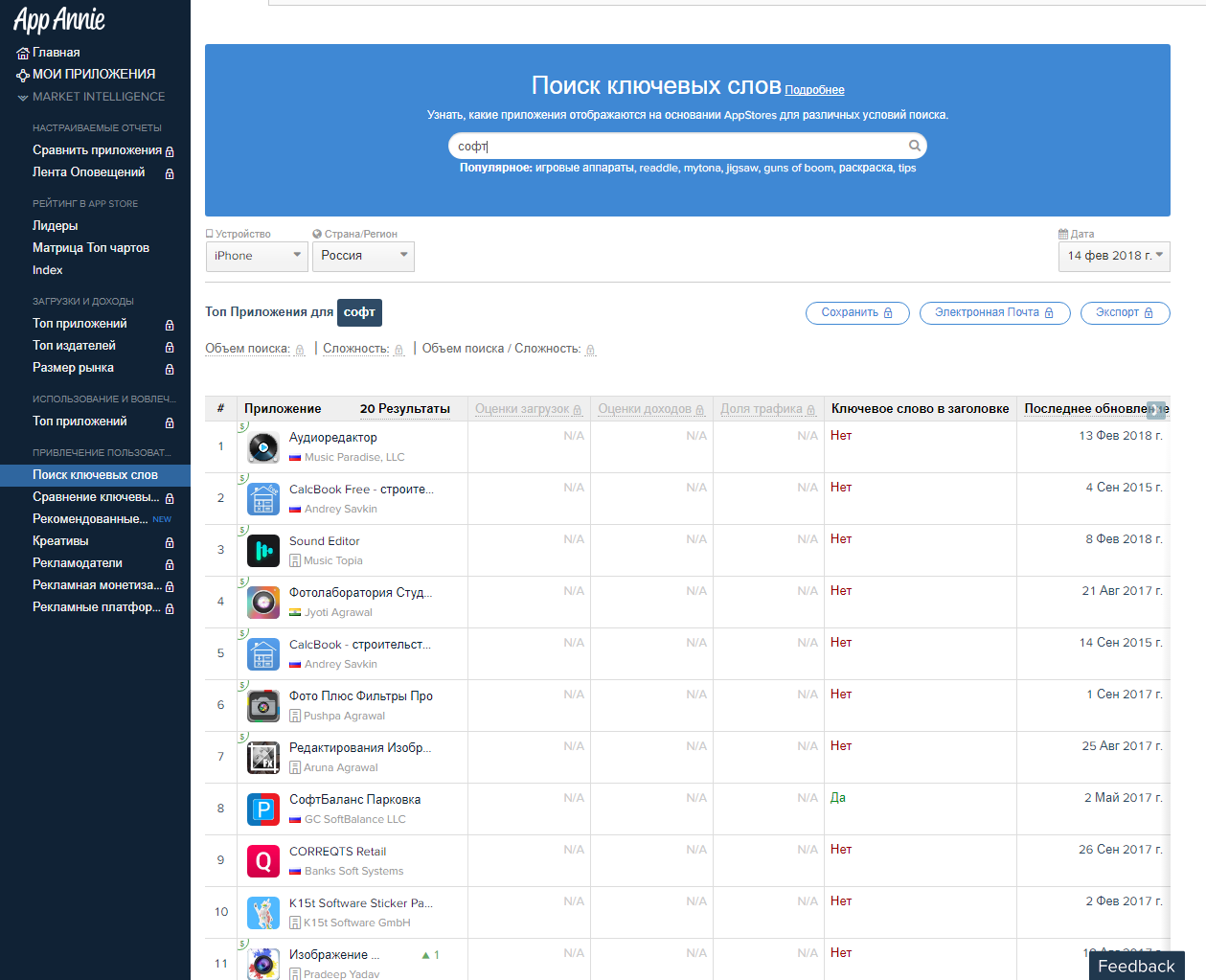Viewport: 1206px width, 980px height.
Task: Open Sound Editor app icon
Action: [263, 551]
